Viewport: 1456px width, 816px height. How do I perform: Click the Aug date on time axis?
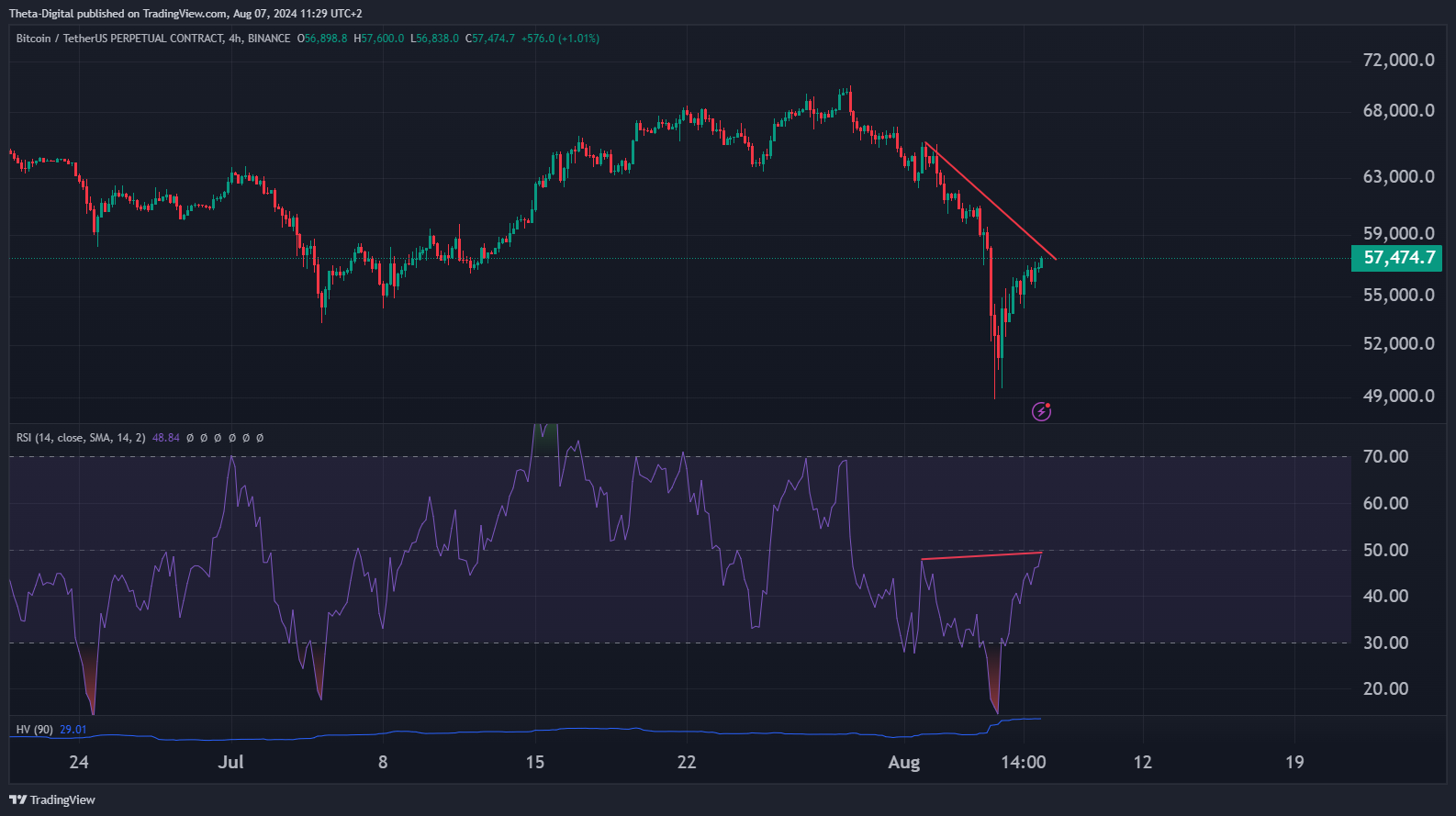click(904, 762)
